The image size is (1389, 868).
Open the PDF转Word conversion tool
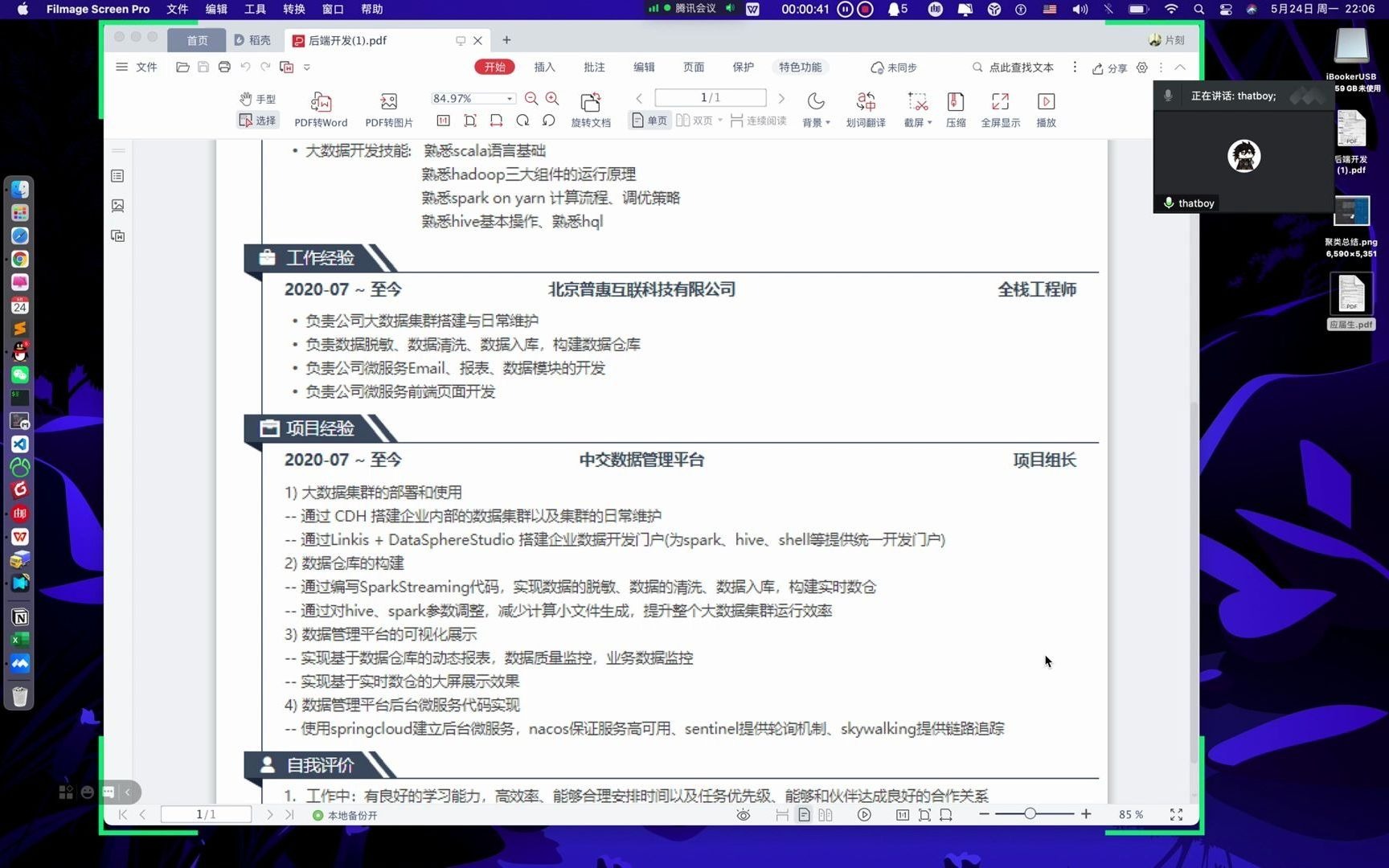pyautogui.click(x=321, y=108)
